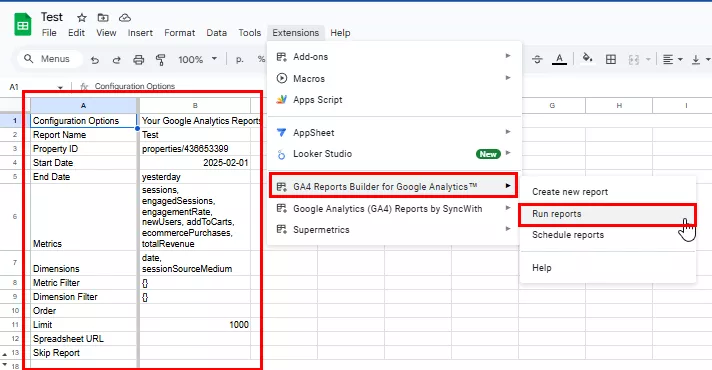Image resolution: width=712 pixels, height=370 pixels.
Task: Select the properties/436653399 cell
Action: 195,149
